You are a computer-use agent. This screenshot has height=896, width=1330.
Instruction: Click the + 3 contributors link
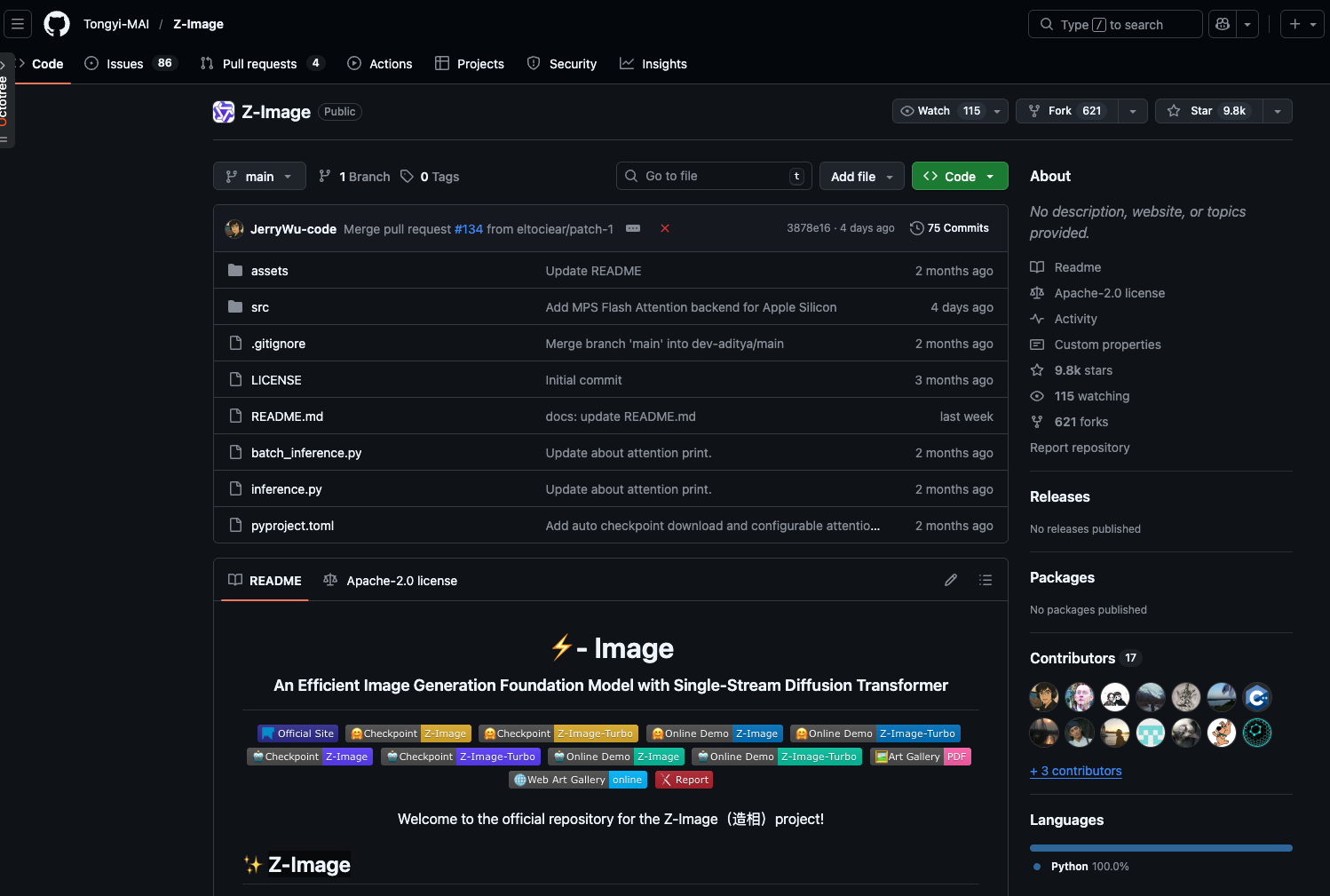click(1075, 771)
